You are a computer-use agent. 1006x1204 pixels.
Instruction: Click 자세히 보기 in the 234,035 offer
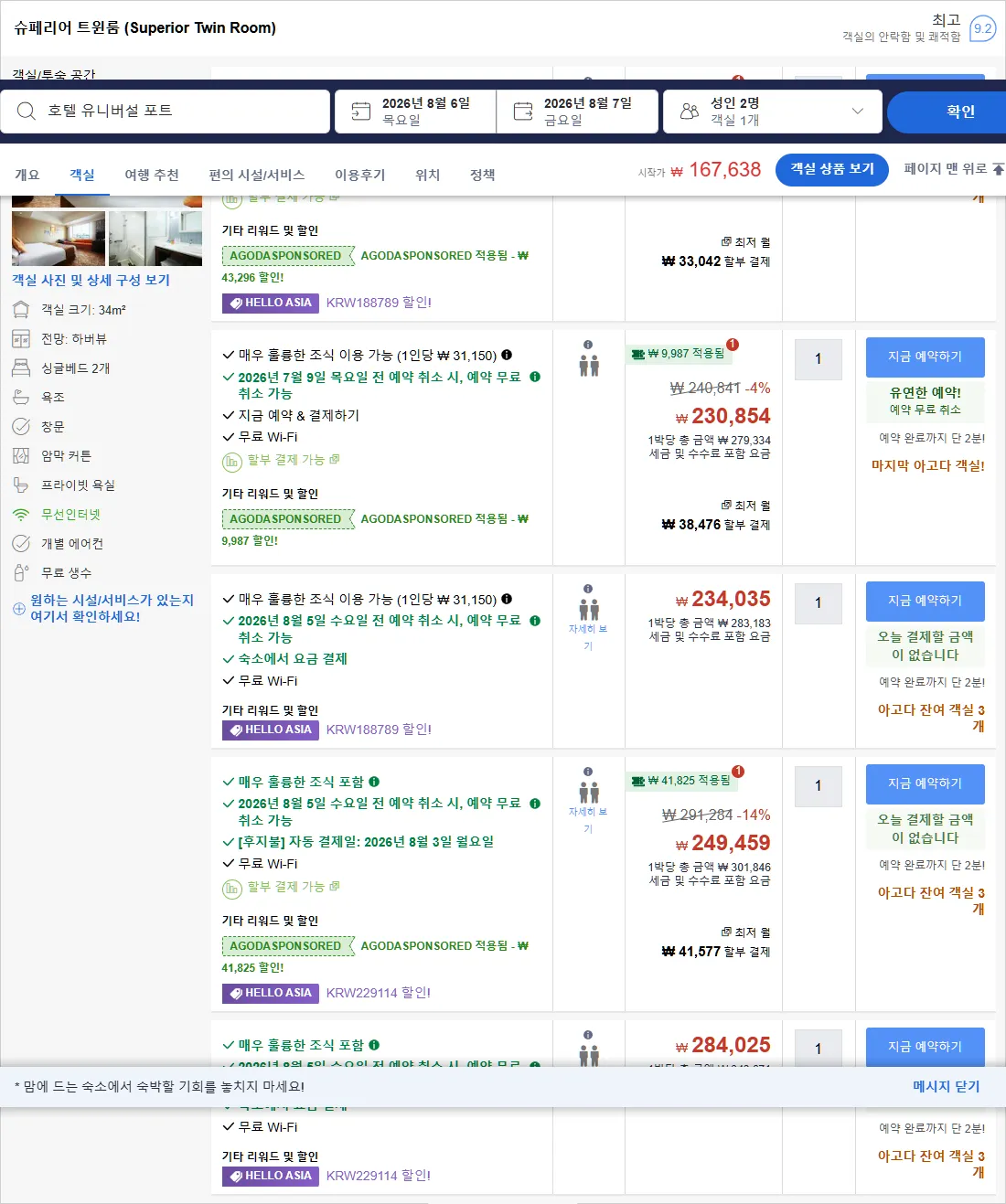[x=588, y=637]
